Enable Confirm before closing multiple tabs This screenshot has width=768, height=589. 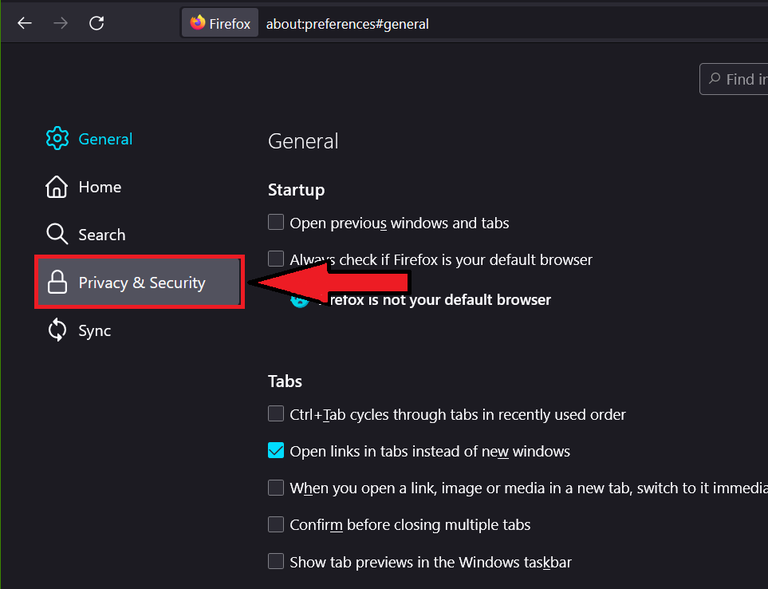[276, 525]
